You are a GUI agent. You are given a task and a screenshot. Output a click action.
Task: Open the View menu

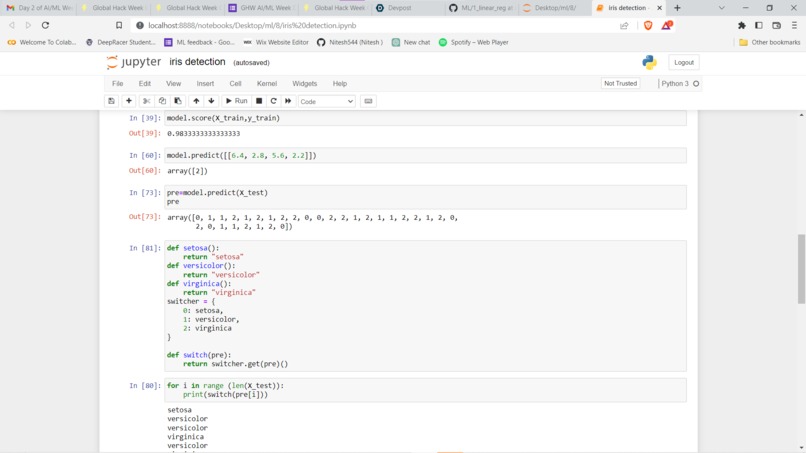click(173, 83)
